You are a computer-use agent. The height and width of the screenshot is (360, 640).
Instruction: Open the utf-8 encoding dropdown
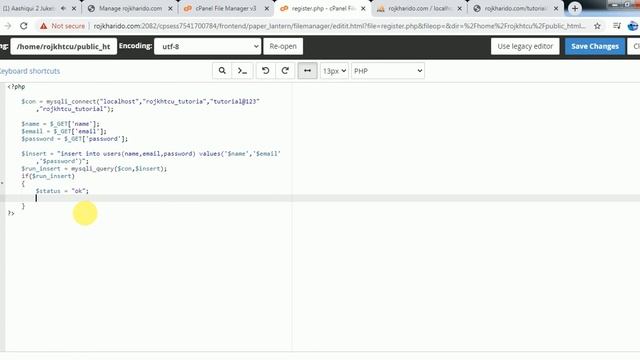click(207, 46)
